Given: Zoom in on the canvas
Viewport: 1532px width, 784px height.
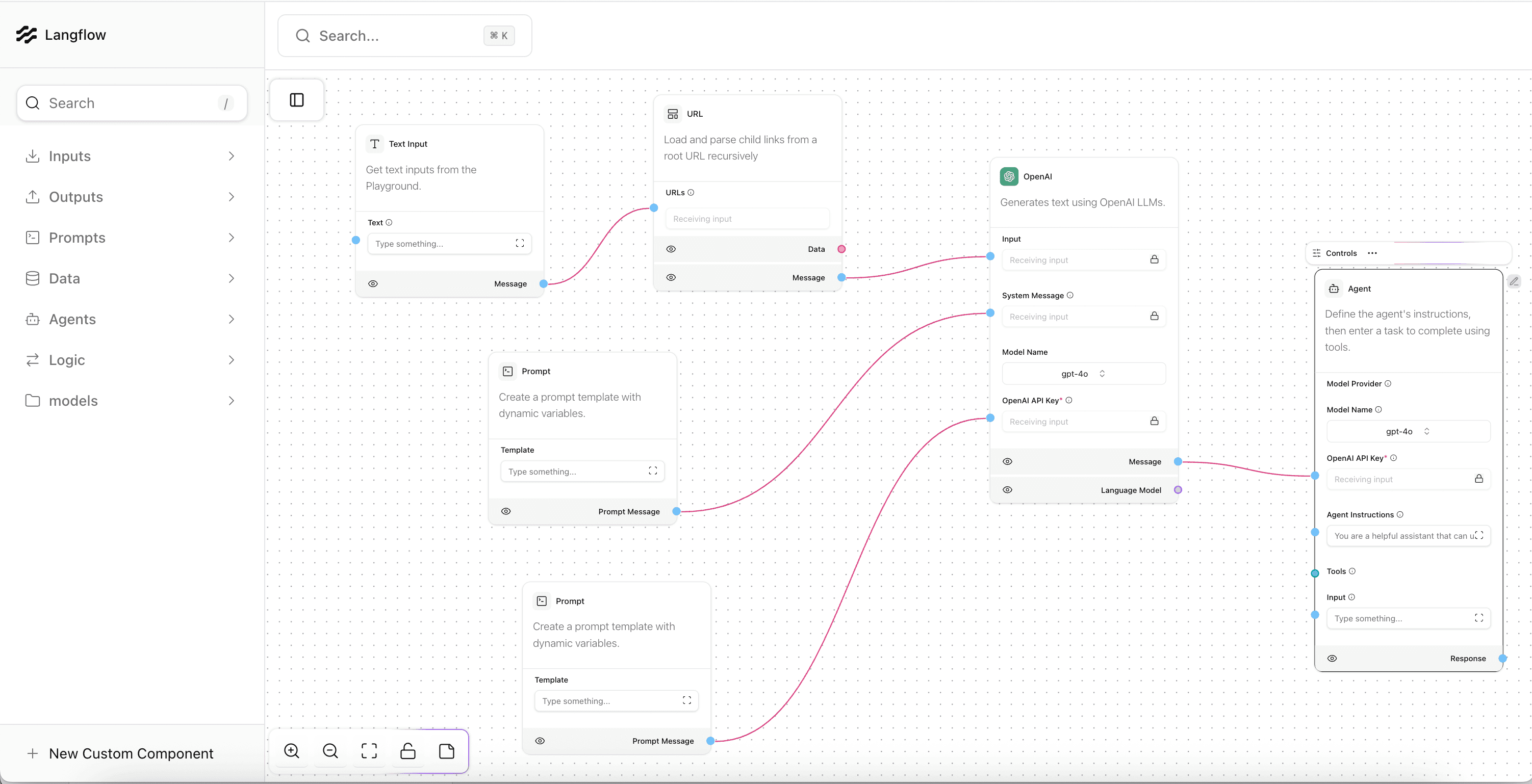Looking at the screenshot, I should click(x=291, y=751).
